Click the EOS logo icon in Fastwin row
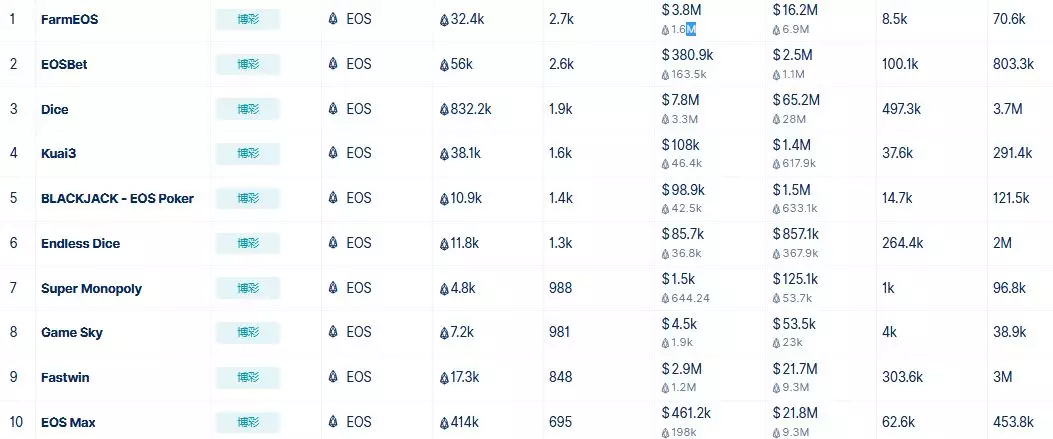 click(333, 377)
